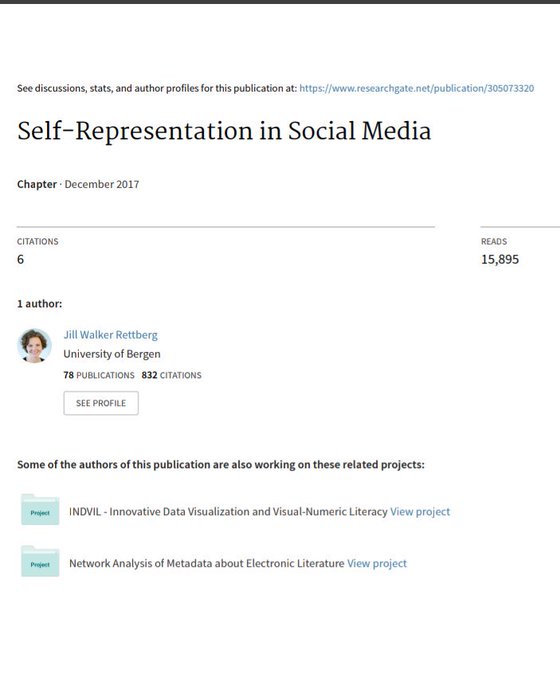Click the related projects heading text
This screenshot has height=680, width=560.
coord(221,464)
